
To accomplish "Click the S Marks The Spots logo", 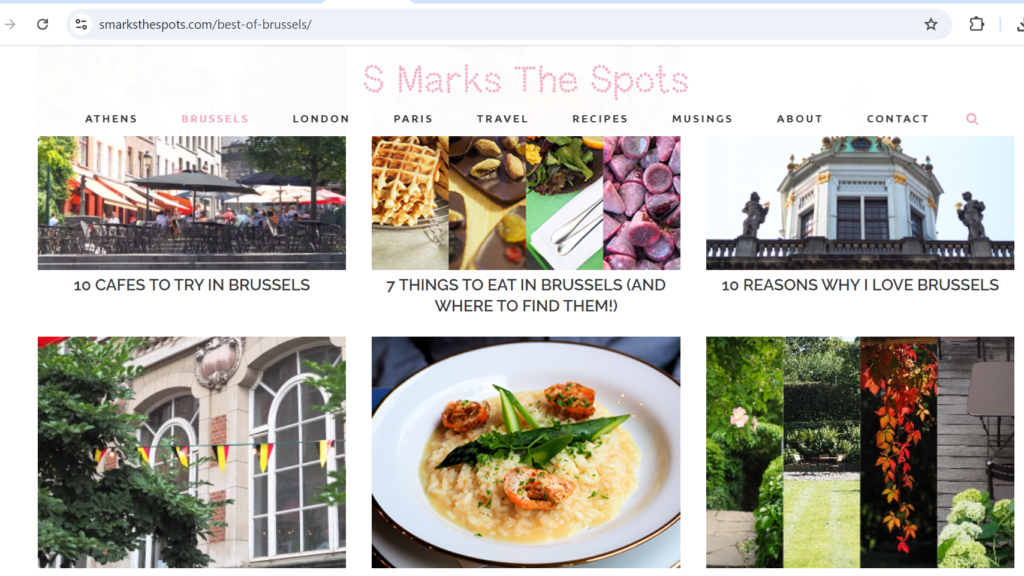I will click(x=526, y=80).
